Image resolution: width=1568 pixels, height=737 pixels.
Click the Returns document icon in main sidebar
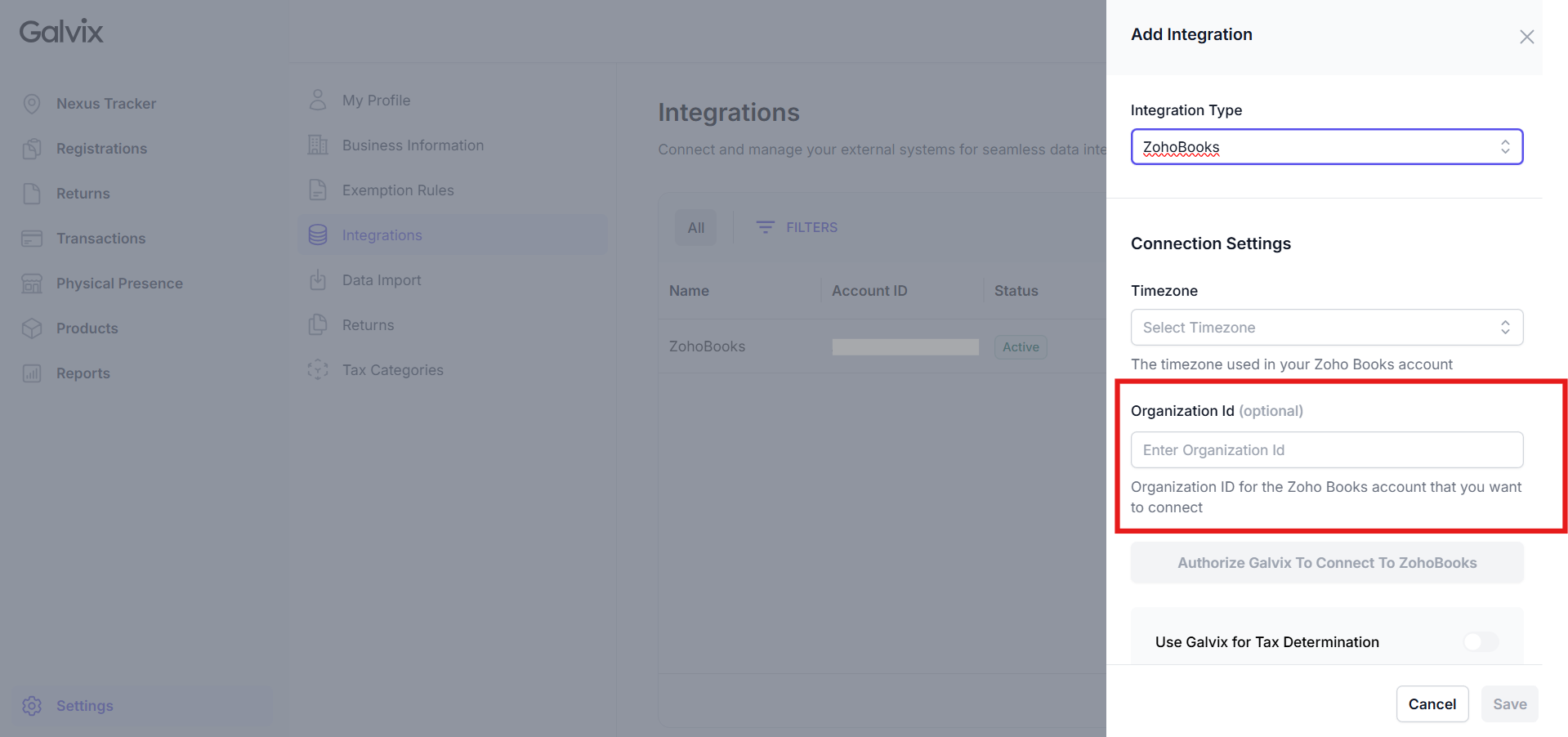click(32, 194)
